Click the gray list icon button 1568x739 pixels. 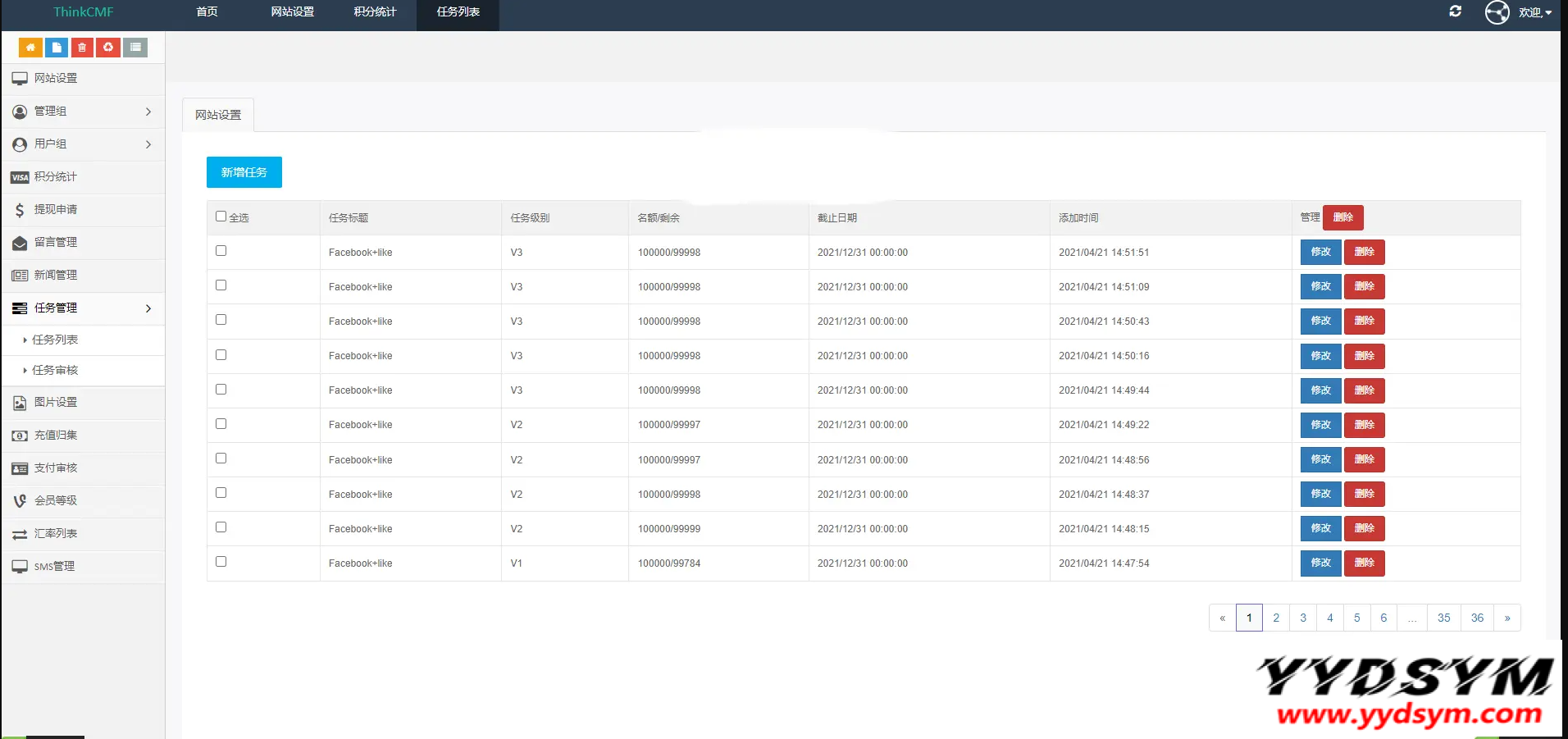click(135, 48)
